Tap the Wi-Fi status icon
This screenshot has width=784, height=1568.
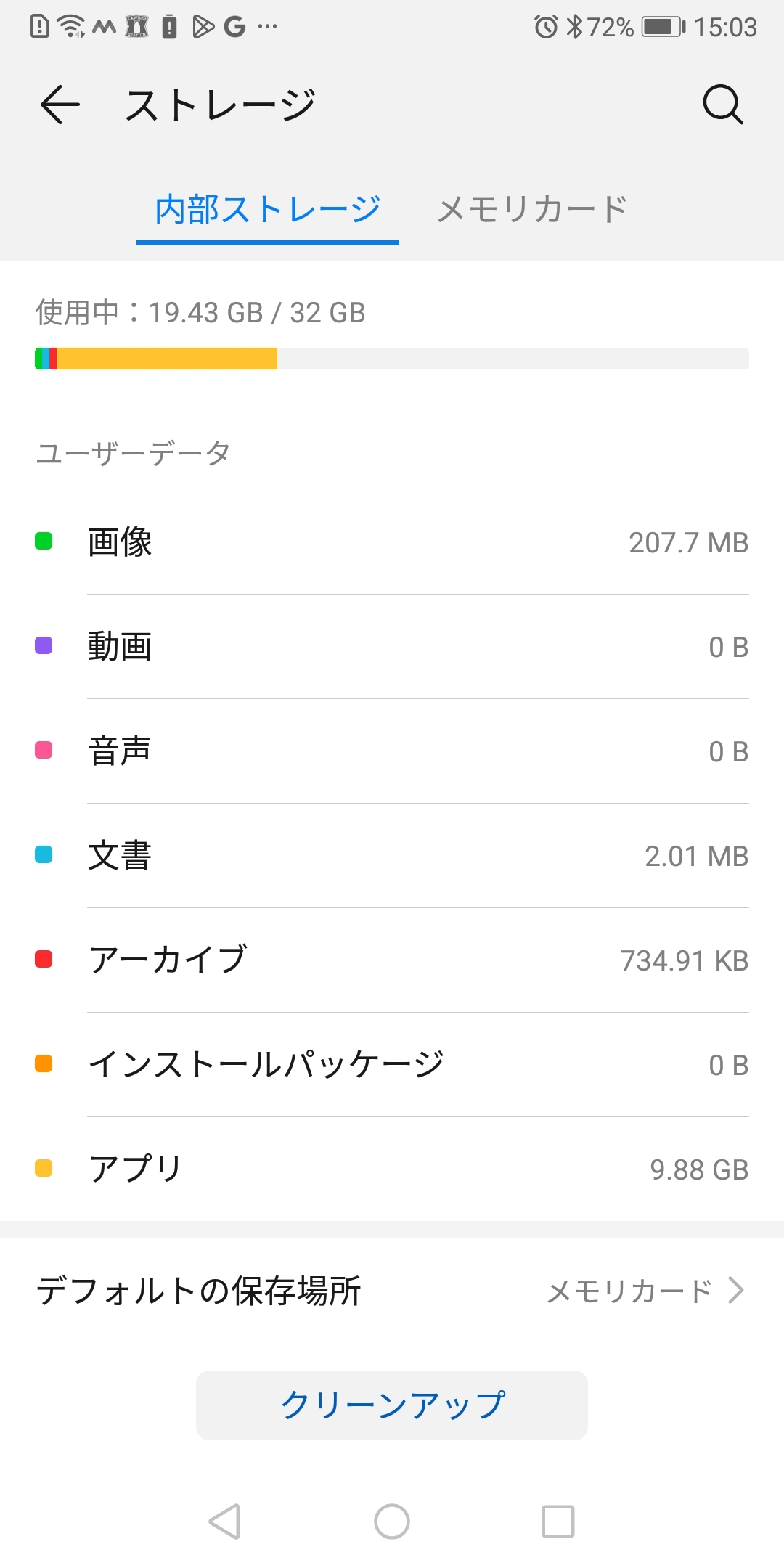click(x=71, y=27)
